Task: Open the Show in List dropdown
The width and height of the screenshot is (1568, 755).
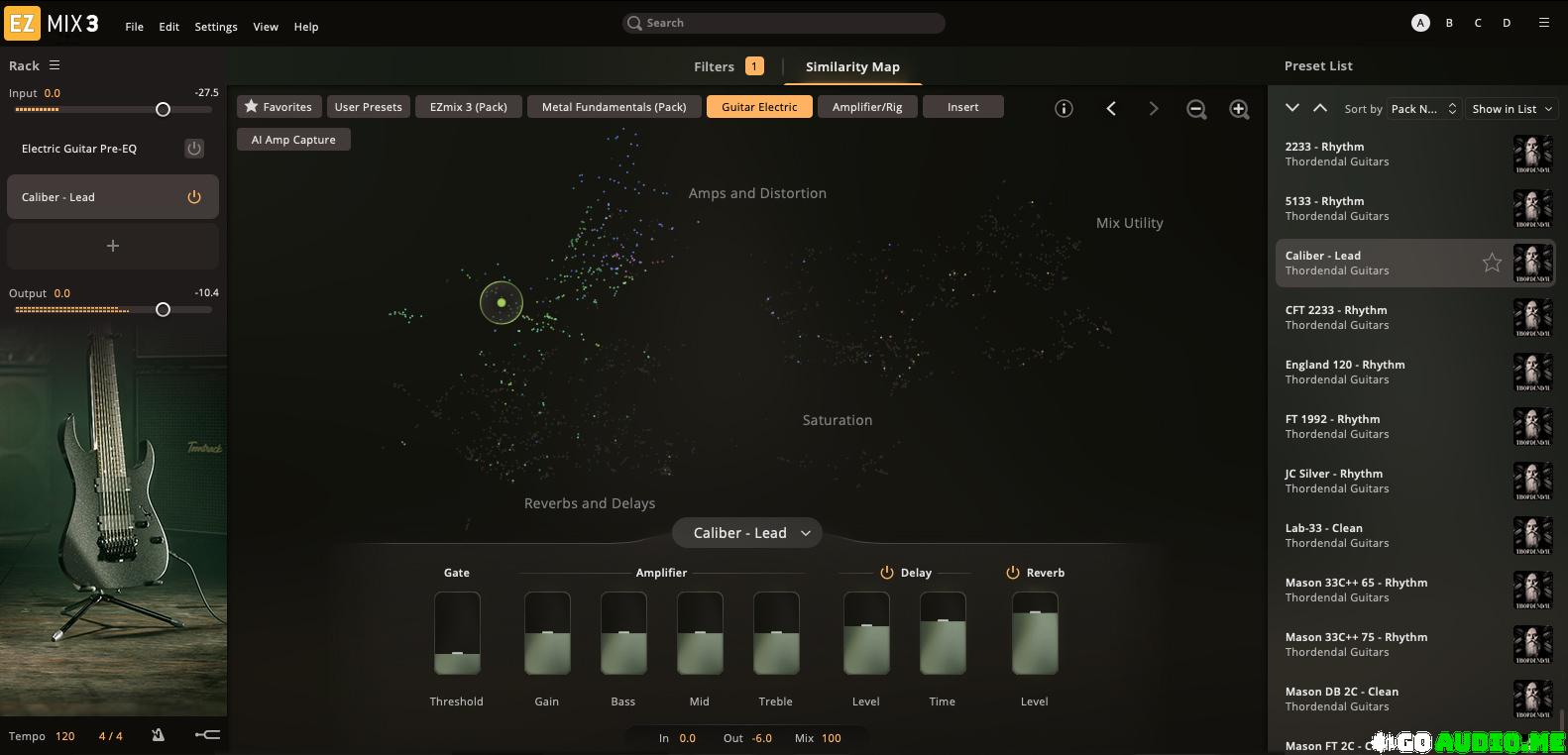Action: tap(1512, 109)
